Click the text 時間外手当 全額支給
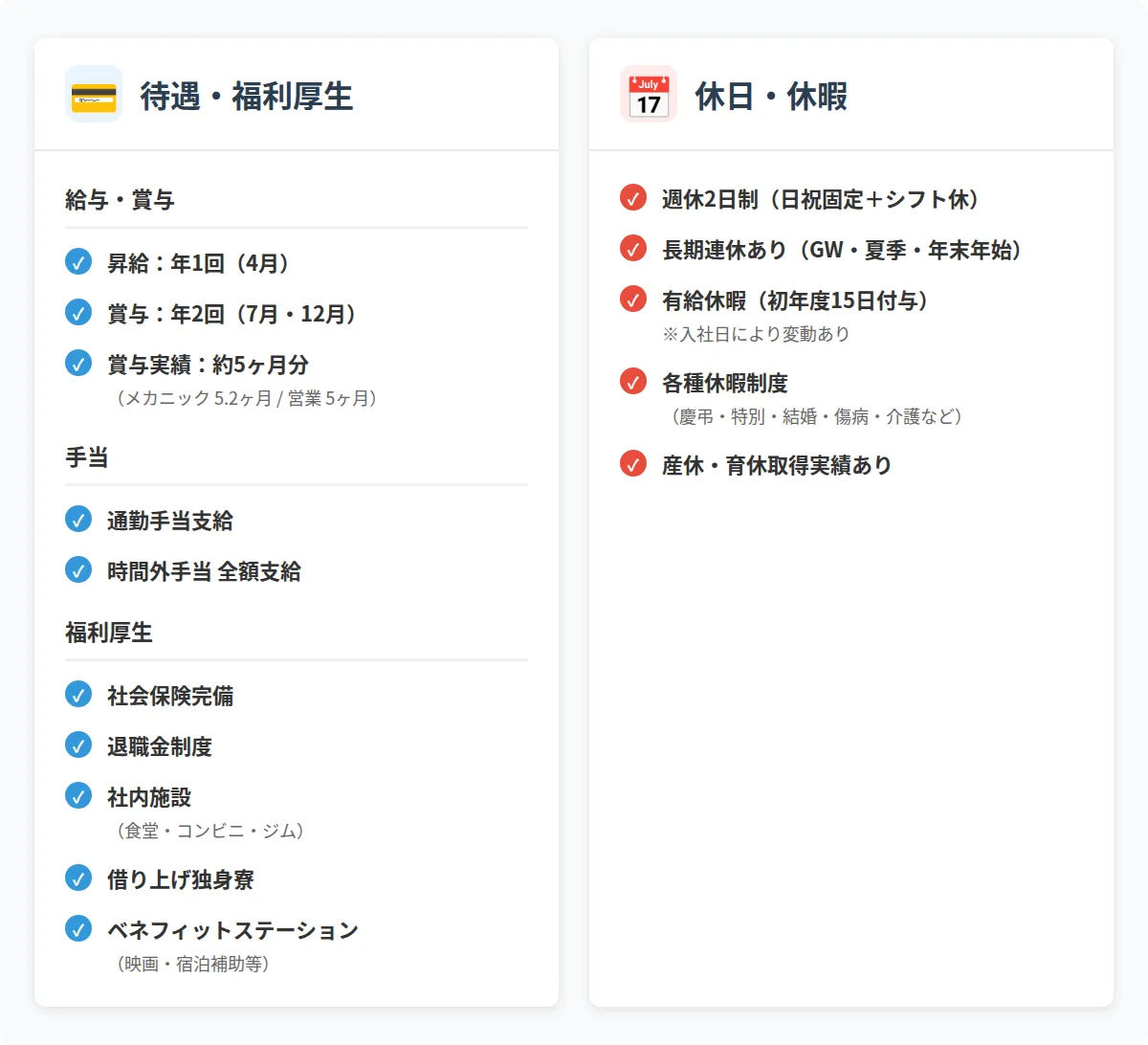 tap(205, 571)
